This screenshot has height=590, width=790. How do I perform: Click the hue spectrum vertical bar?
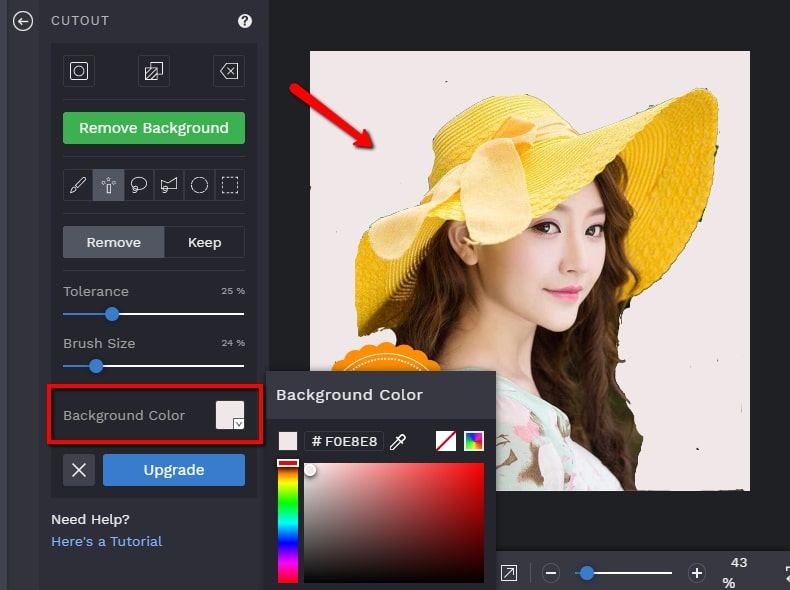pyautogui.click(x=288, y=522)
